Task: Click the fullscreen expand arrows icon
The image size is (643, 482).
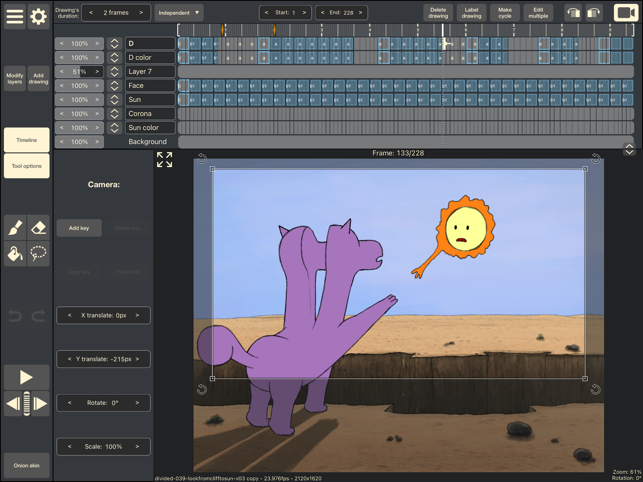Action: (x=164, y=160)
